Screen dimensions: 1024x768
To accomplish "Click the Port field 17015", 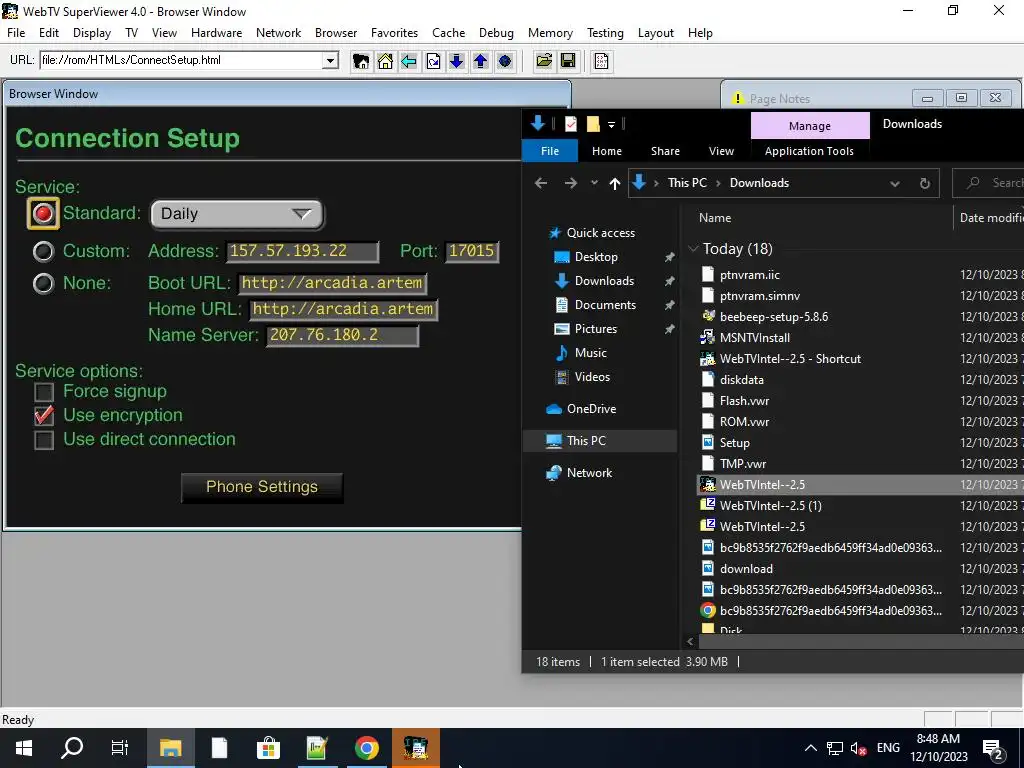I will click(x=472, y=251).
